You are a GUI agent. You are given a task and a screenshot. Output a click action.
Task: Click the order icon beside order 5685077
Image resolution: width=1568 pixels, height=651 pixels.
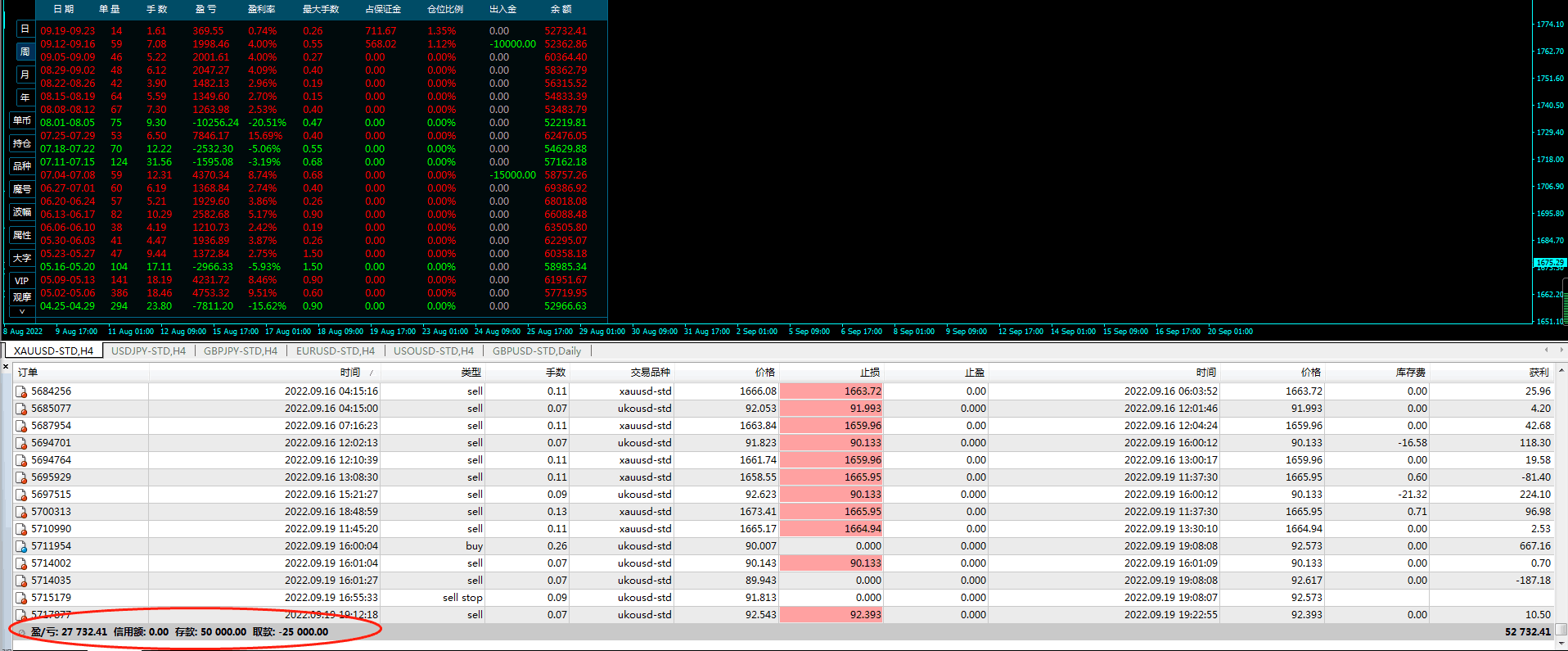pyautogui.click(x=21, y=409)
